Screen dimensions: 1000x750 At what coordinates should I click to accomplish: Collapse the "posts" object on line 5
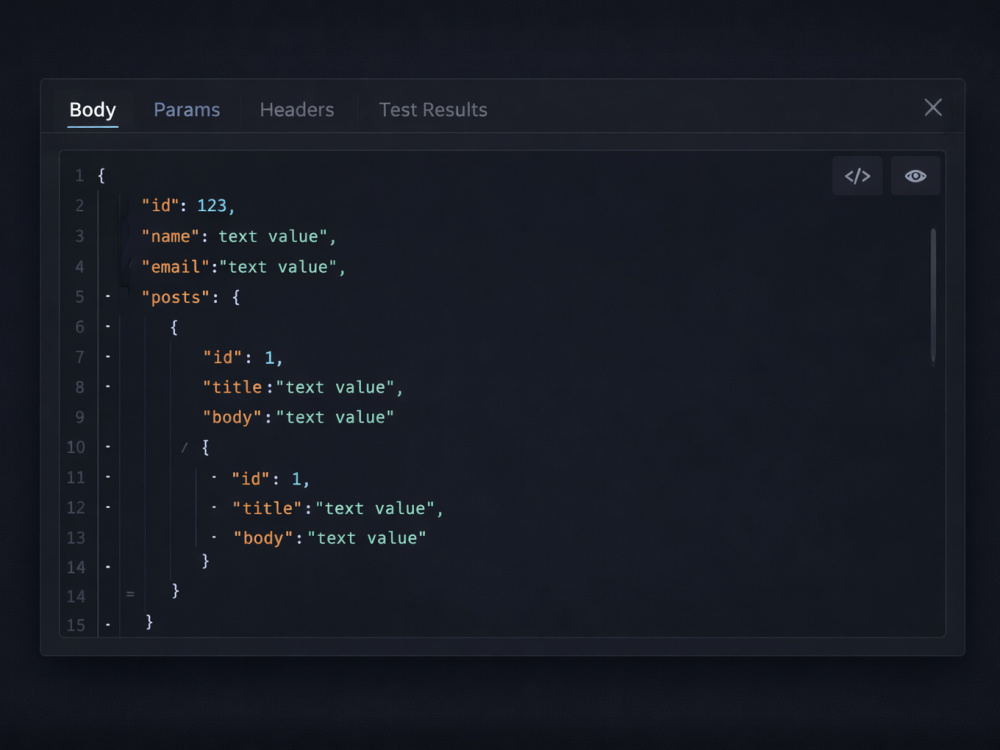pyautogui.click(x=108, y=297)
